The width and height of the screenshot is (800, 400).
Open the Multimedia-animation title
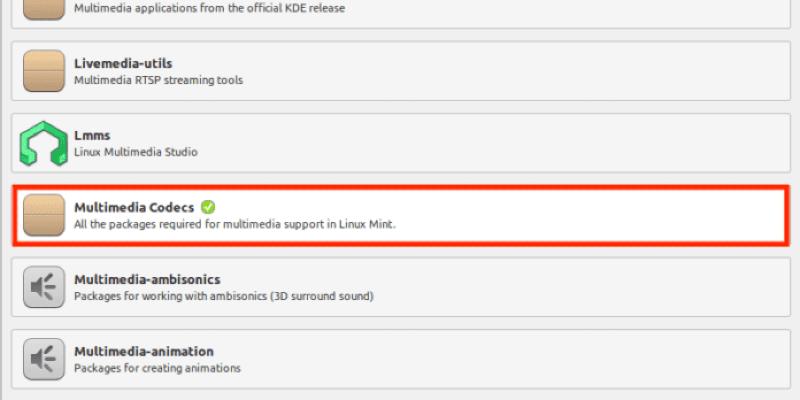coord(144,351)
